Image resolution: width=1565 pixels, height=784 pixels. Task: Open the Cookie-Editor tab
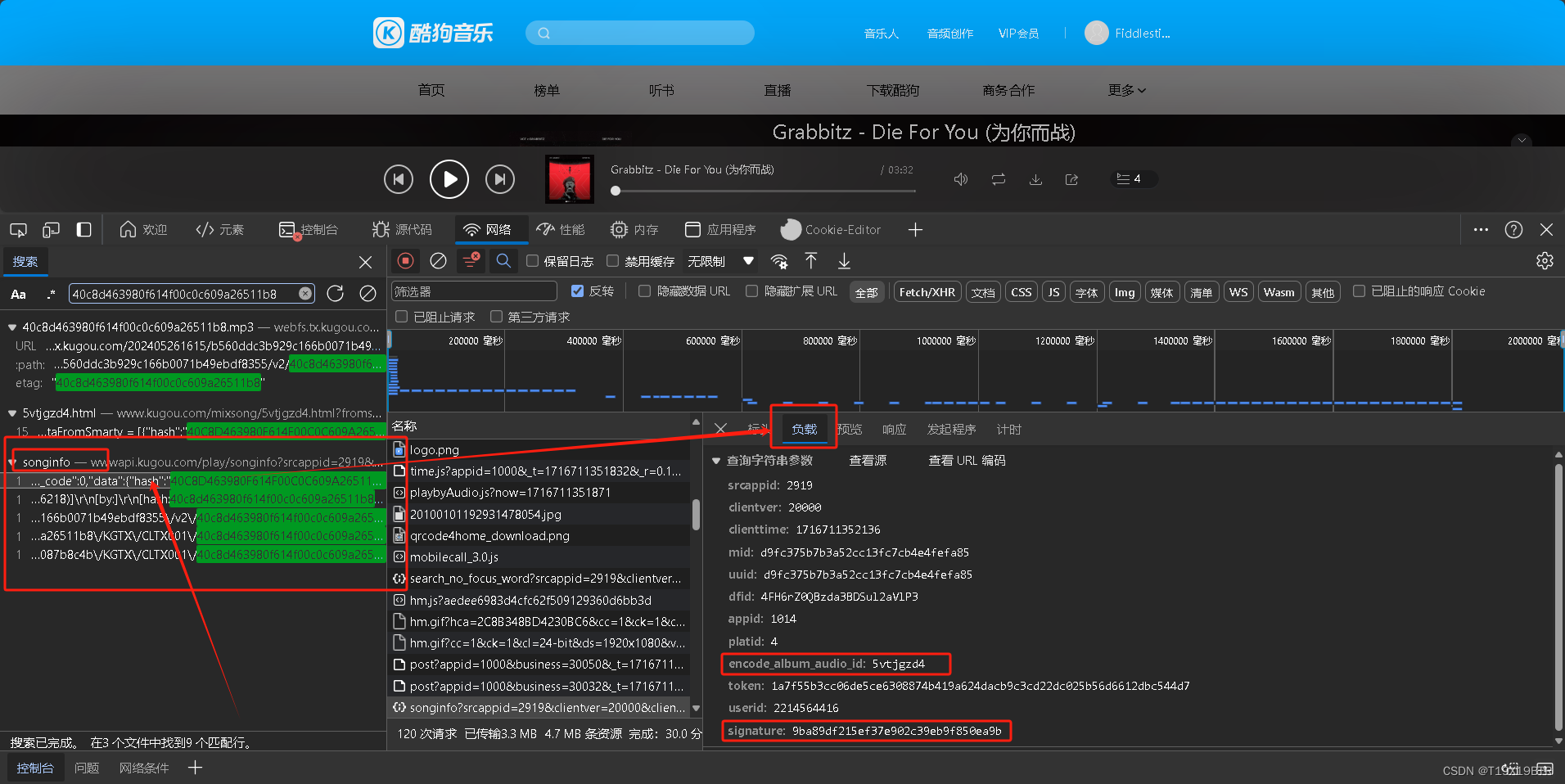(x=831, y=230)
